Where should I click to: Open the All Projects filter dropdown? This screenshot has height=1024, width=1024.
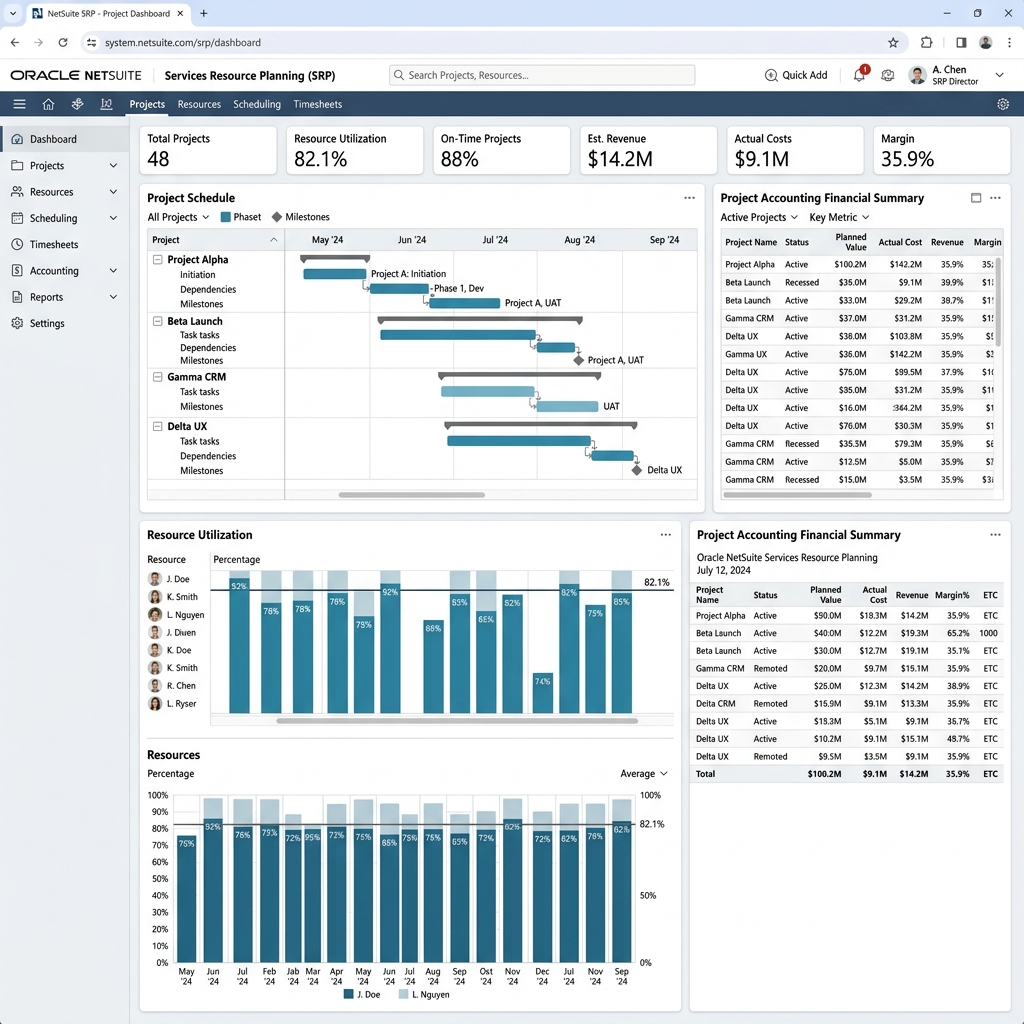[178, 217]
